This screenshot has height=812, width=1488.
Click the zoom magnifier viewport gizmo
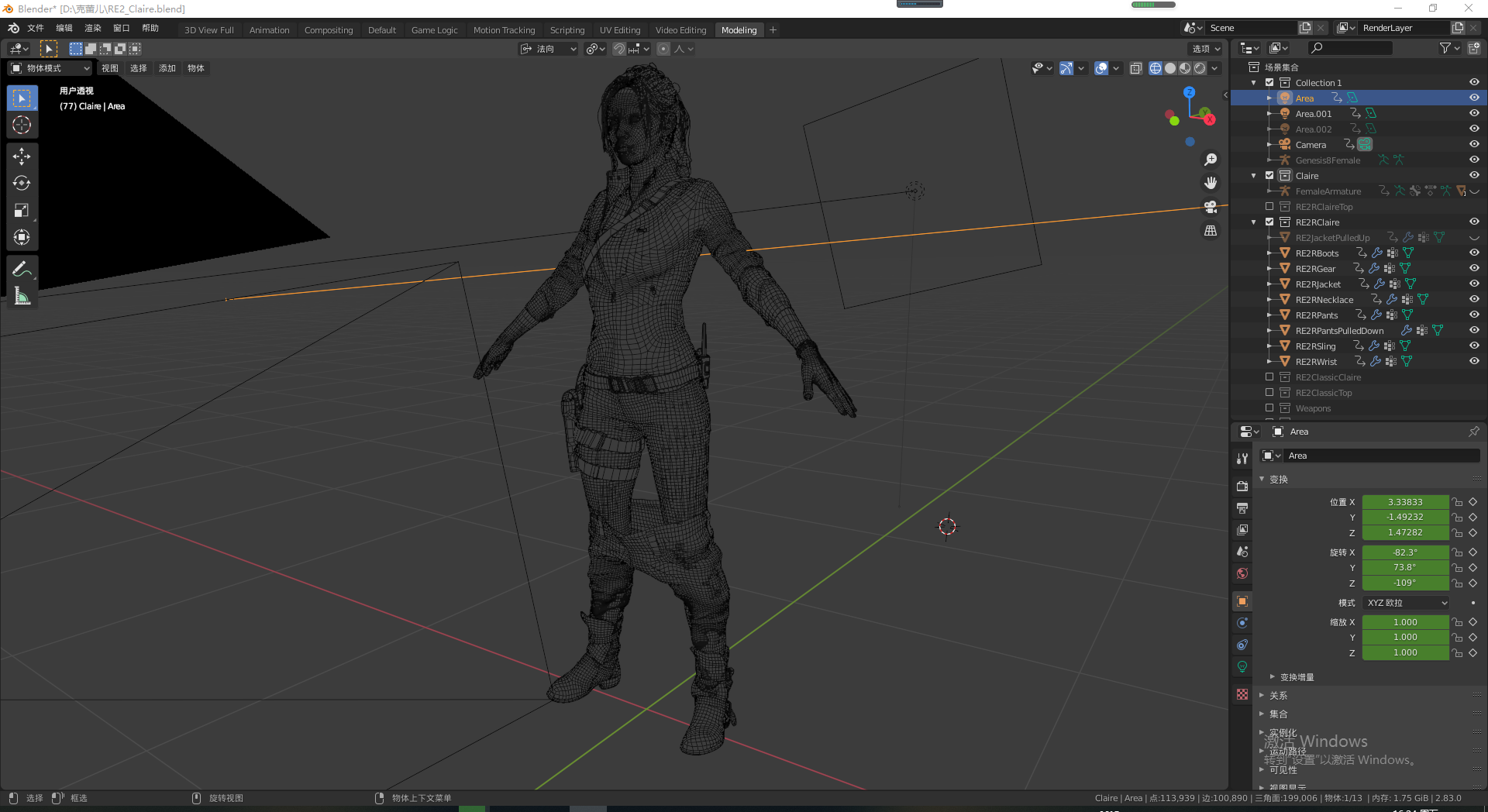(1211, 160)
